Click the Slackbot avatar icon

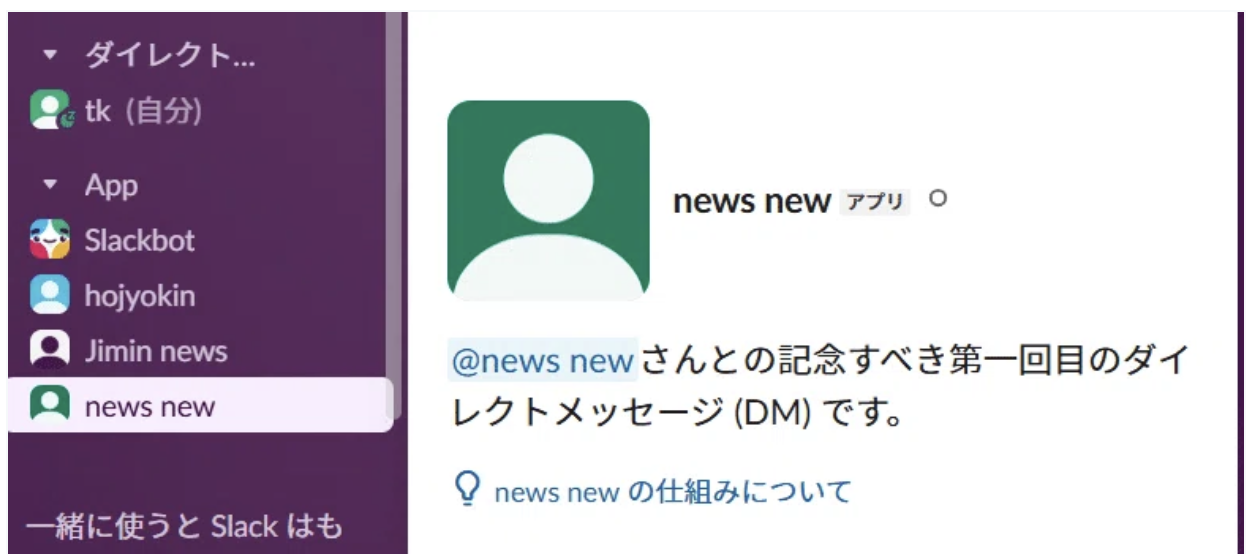tap(50, 240)
